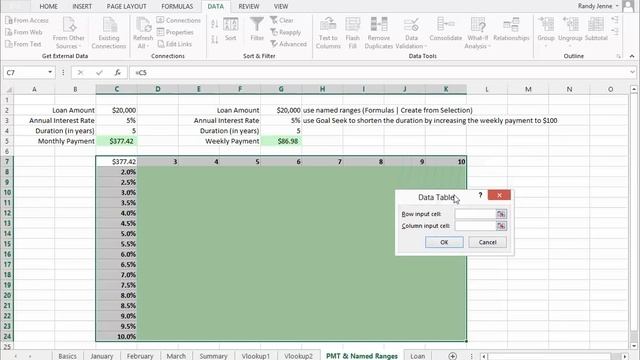Click Properties in Connections group
Screen dimensions: 640x360
point(175,32)
